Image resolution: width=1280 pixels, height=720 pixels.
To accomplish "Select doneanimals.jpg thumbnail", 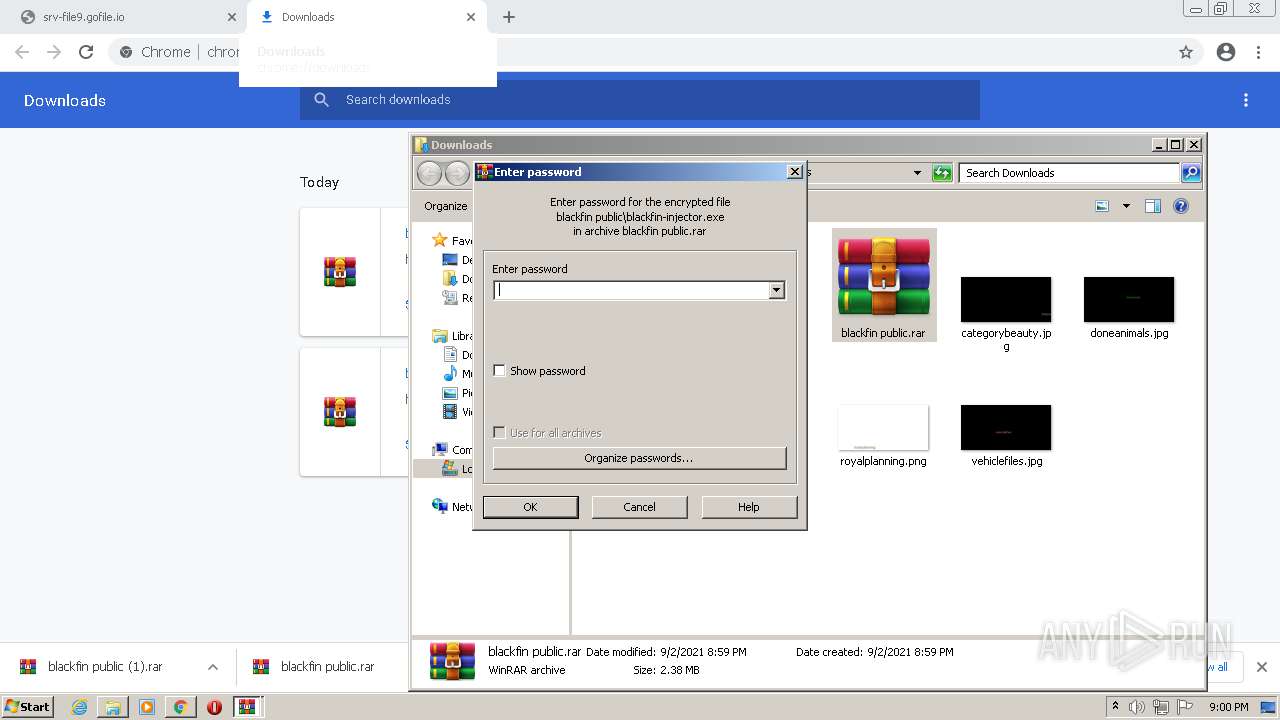I will [1129, 299].
